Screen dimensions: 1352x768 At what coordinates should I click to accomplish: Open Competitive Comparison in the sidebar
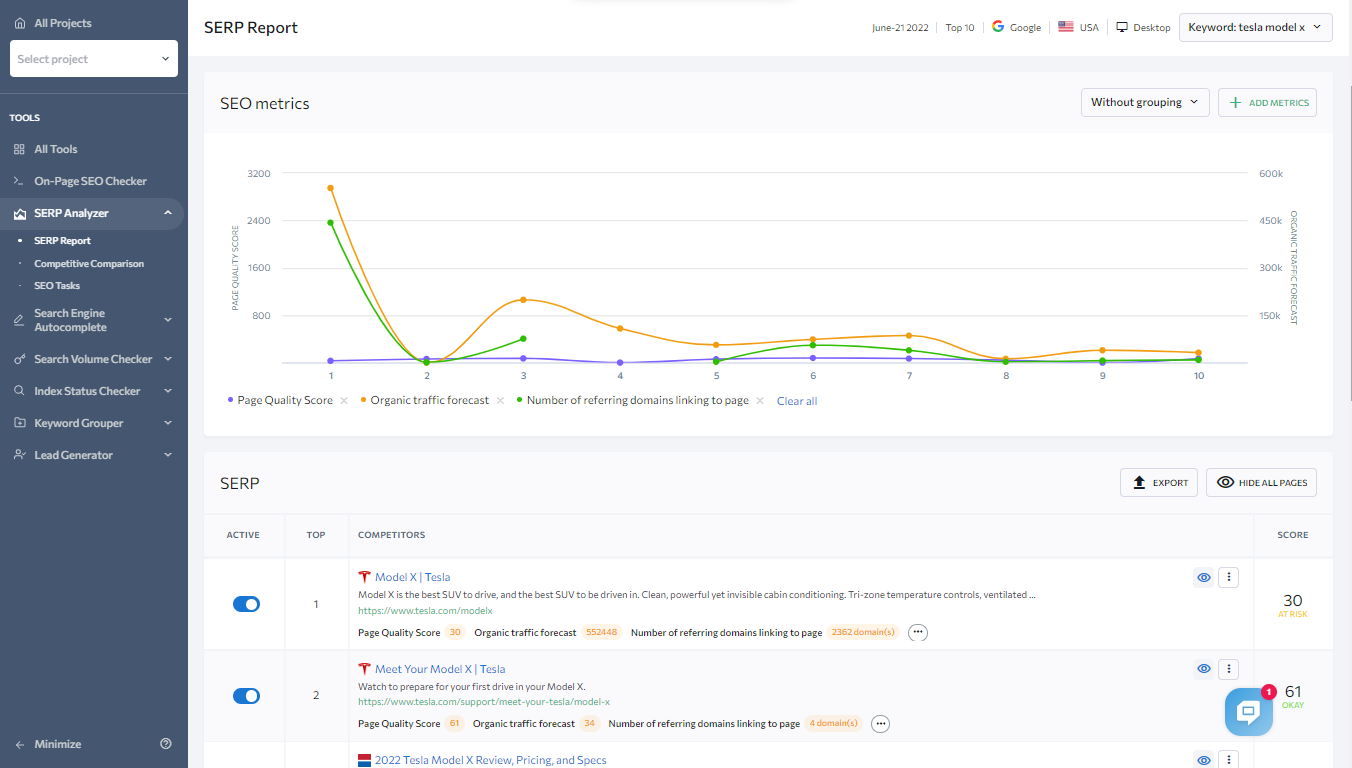[x=89, y=264]
